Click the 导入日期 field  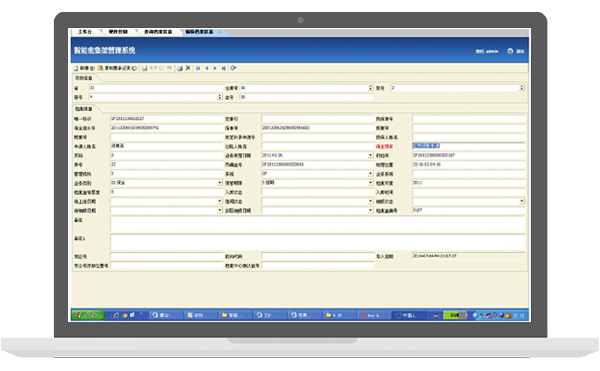468,256
